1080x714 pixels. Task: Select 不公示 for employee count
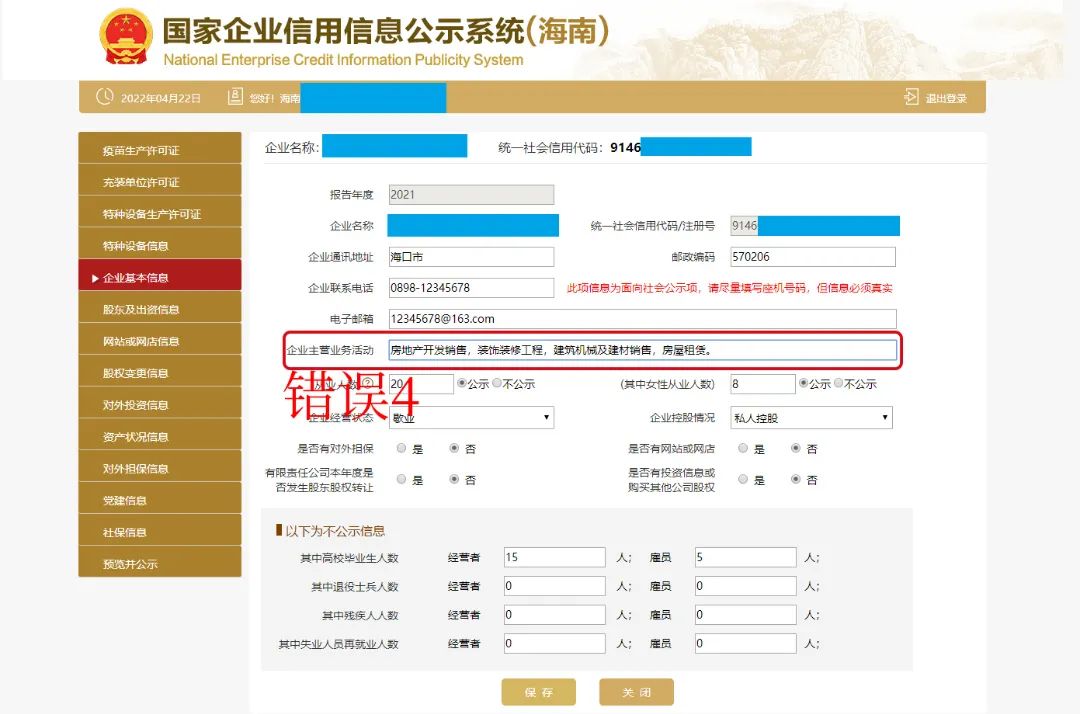point(497,384)
